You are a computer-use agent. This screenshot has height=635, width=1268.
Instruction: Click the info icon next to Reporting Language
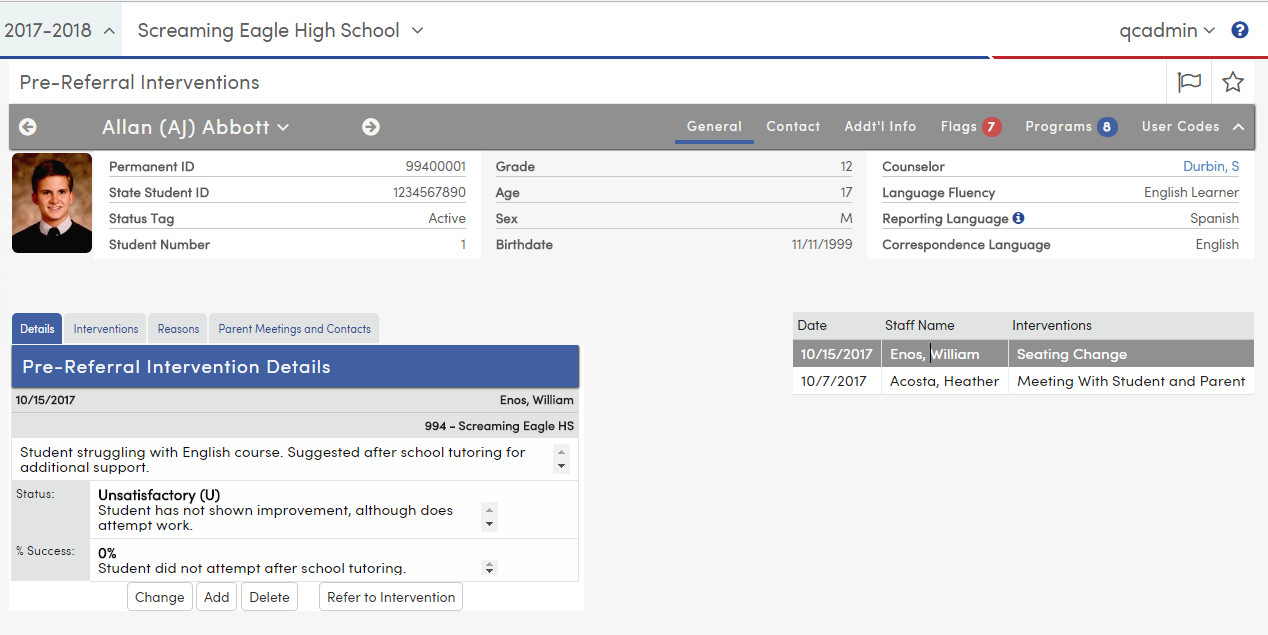click(x=1019, y=218)
